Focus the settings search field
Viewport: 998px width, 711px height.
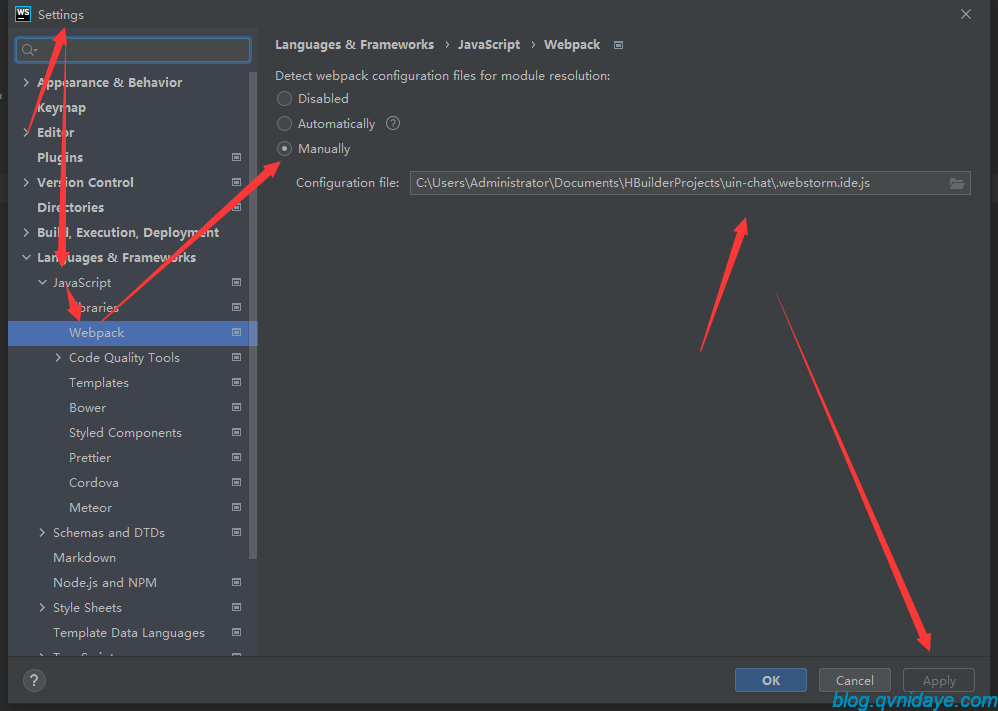click(x=133, y=50)
